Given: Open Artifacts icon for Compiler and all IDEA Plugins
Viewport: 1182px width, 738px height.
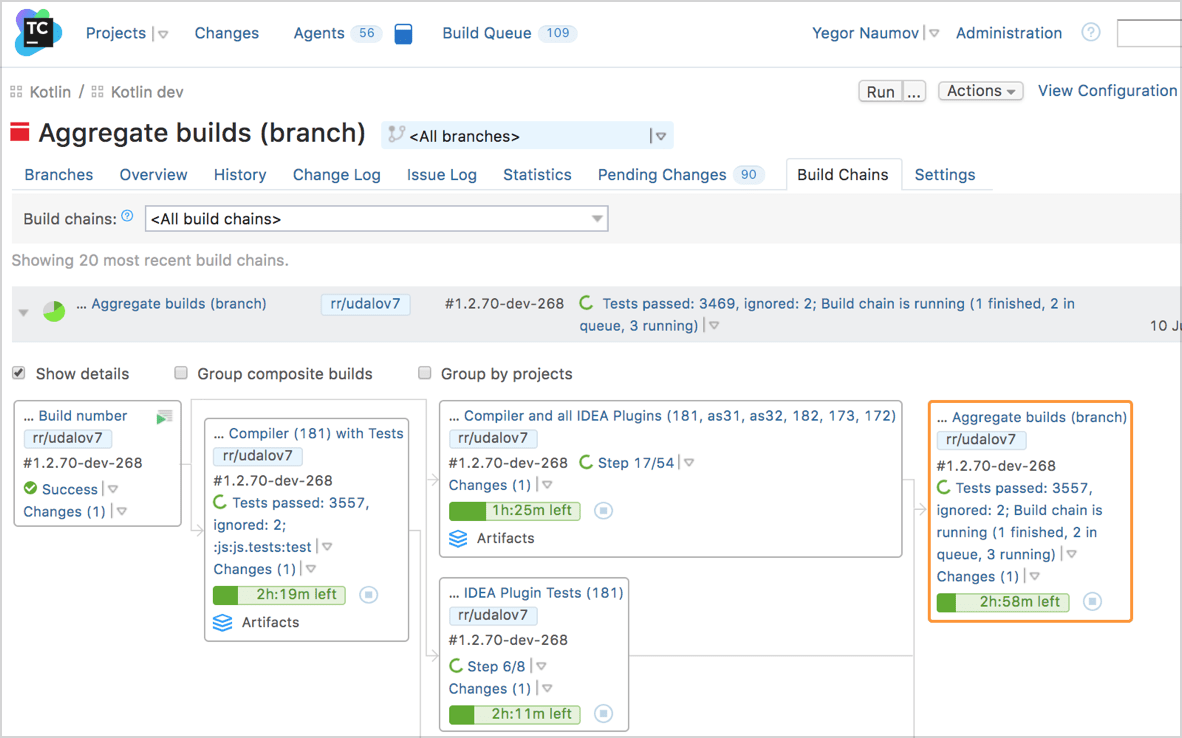Looking at the screenshot, I should click(x=458, y=538).
